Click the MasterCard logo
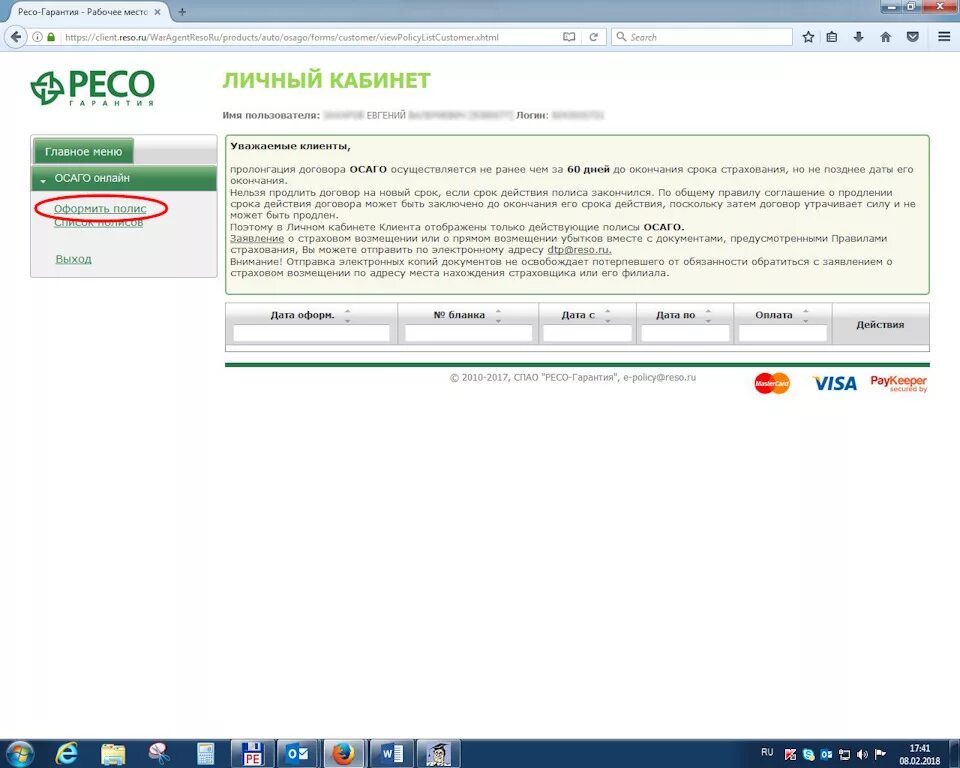The width and height of the screenshot is (960, 768). [x=772, y=383]
